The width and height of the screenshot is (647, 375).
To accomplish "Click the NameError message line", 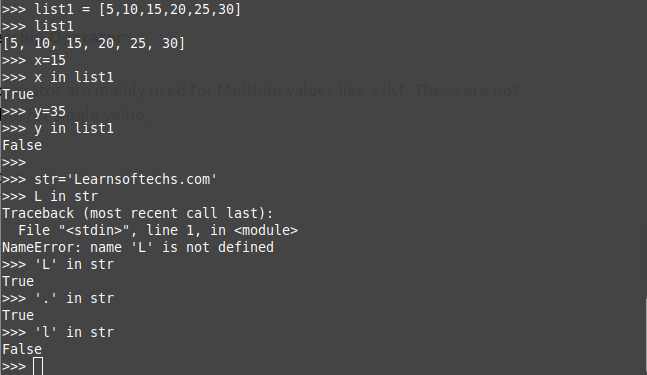I will [138, 247].
